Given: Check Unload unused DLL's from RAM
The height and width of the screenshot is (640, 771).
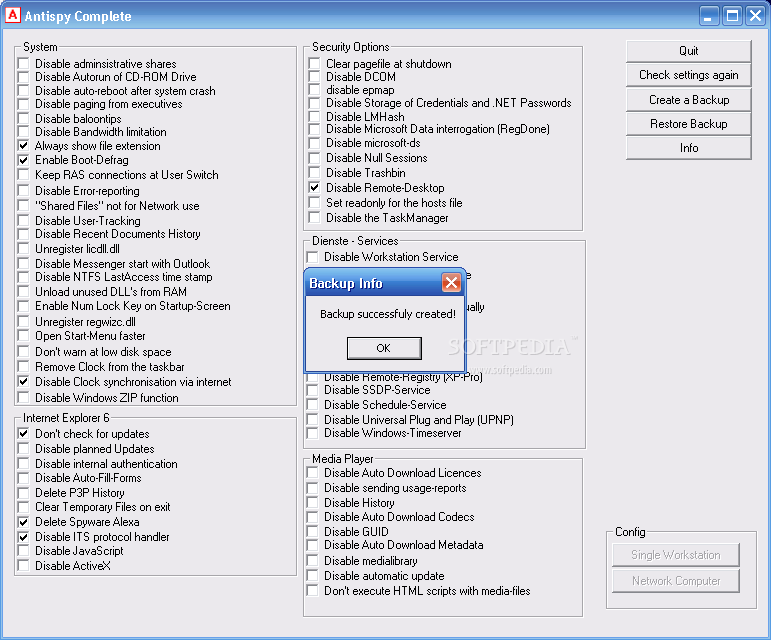Looking at the screenshot, I should coord(23,291).
